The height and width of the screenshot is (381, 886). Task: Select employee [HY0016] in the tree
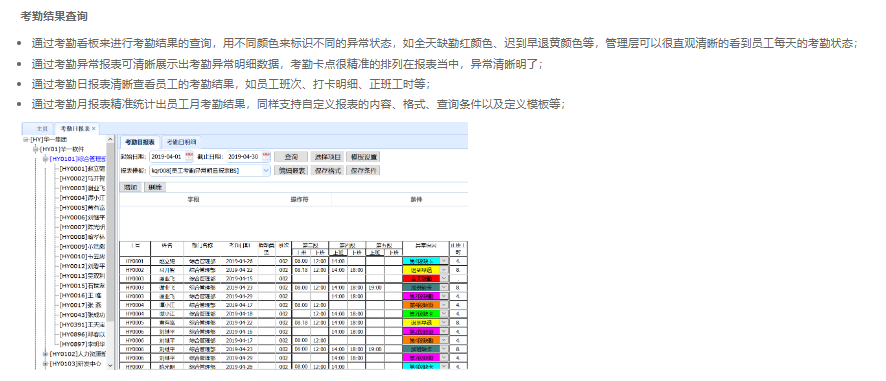click(82, 295)
